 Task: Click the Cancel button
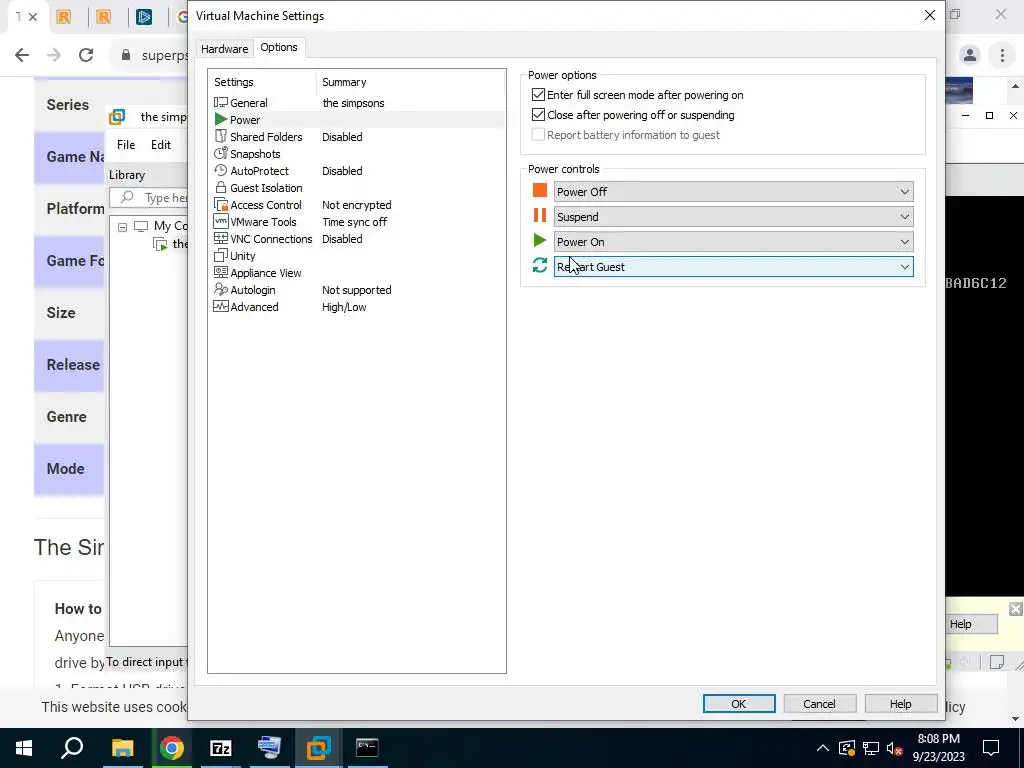pos(819,703)
